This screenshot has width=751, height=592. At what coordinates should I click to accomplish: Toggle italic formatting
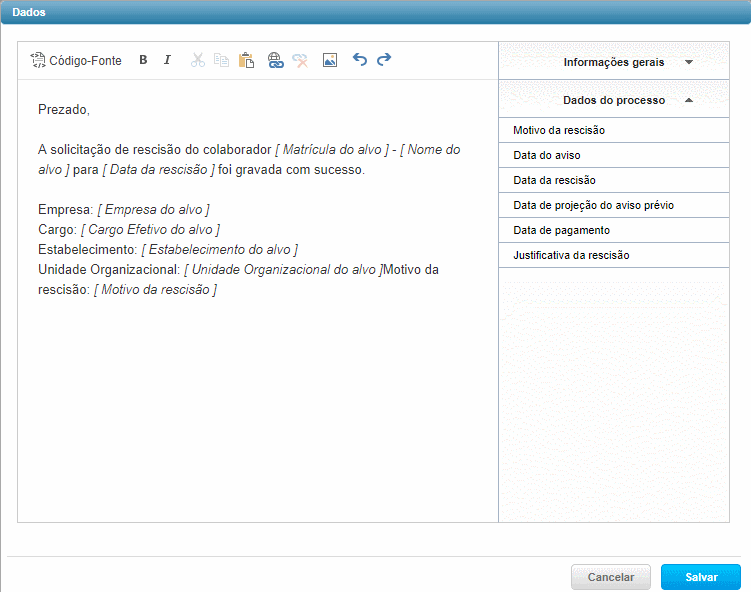pos(167,60)
